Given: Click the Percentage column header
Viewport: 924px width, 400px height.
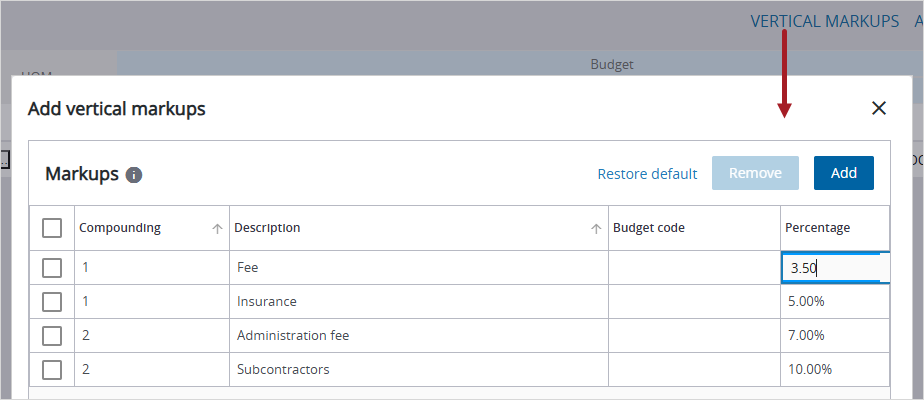Looking at the screenshot, I should click(x=817, y=228).
